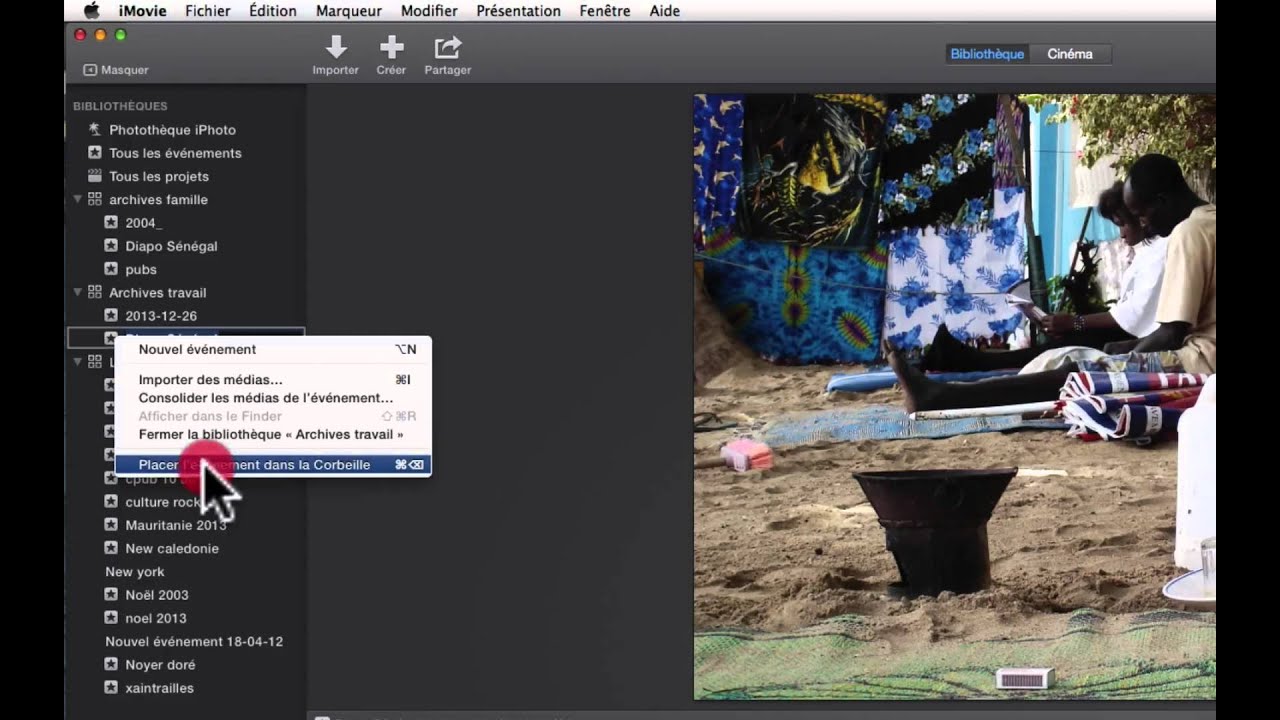Screen dimensions: 1280x720
Task: Hide the sidebar with Masquer
Action: (116, 70)
